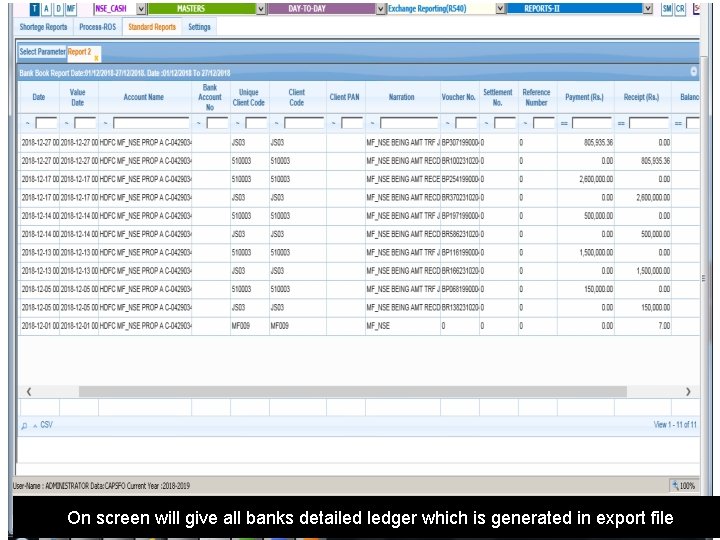Click the SM button in top bar

pyautogui.click(x=667, y=9)
